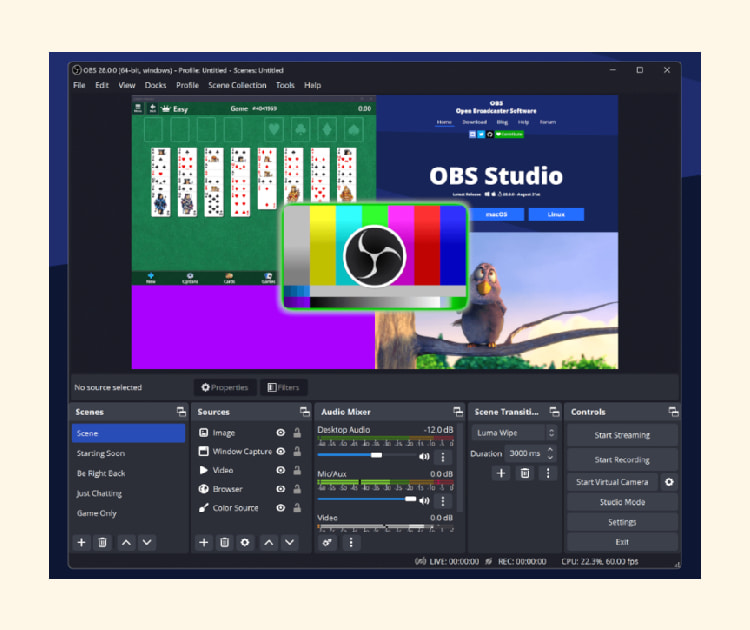Pop out the Controls dock
Screen dimensions: 750x630
point(673,411)
